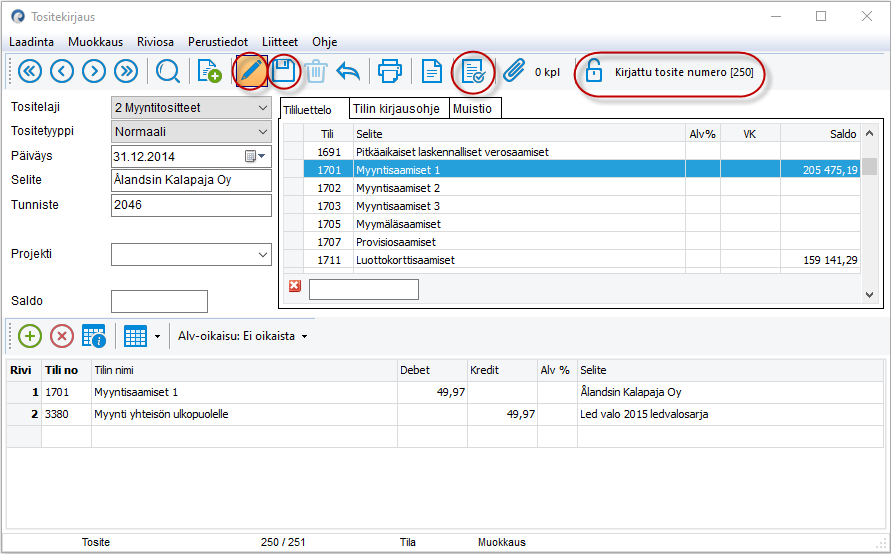The width and height of the screenshot is (891, 554).
Task: Go to the first voucher with double-left arrow
Action: [30, 72]
